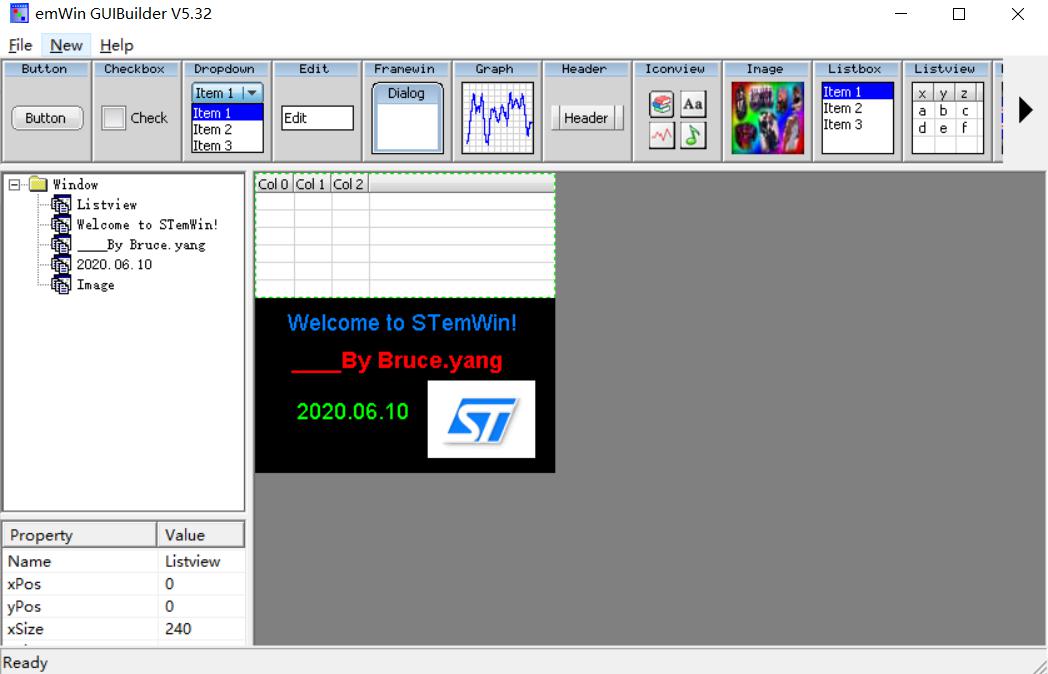Select the 2020.06.10 tree item
Image resolution: width=1048 pixels, height=674 pixels.
pyautogui.click(x=114, y=265)
